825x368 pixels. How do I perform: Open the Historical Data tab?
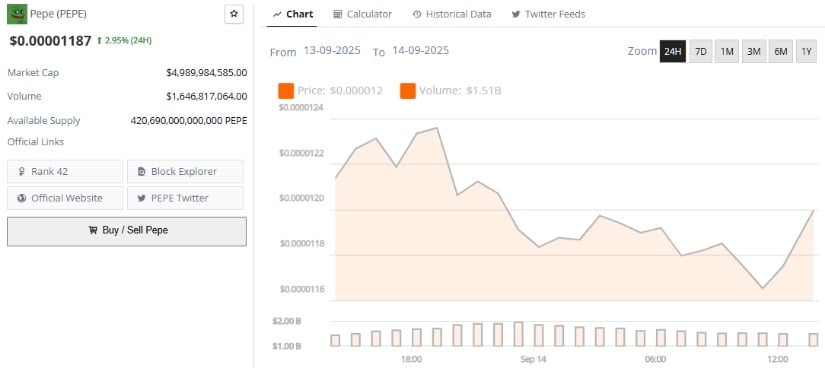pyautogui.click(x=452, y=14)
